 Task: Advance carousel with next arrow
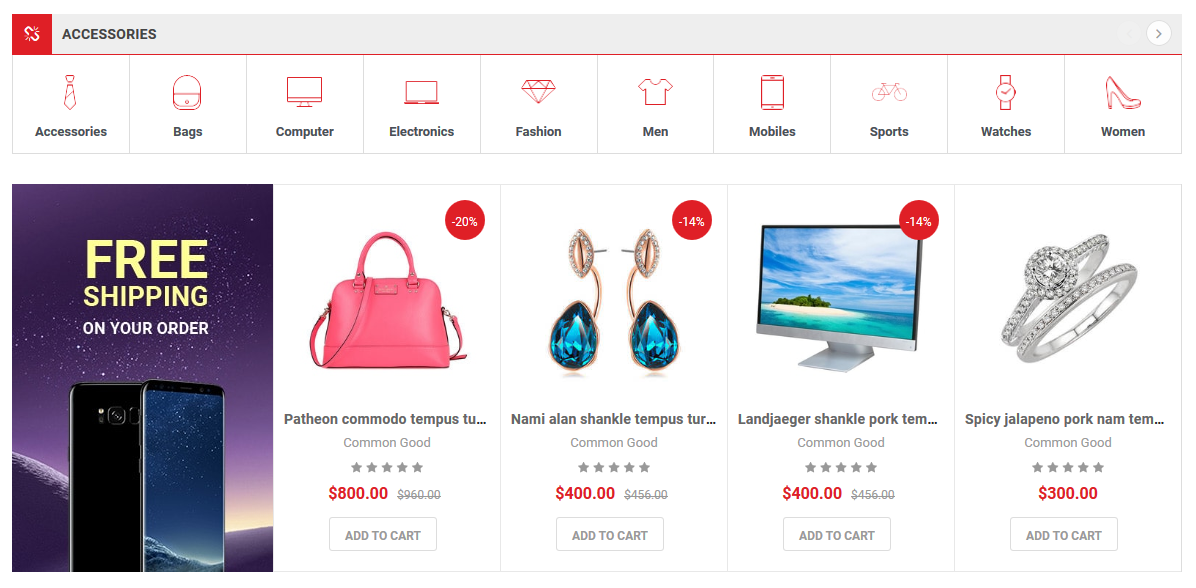(1159, 34)
